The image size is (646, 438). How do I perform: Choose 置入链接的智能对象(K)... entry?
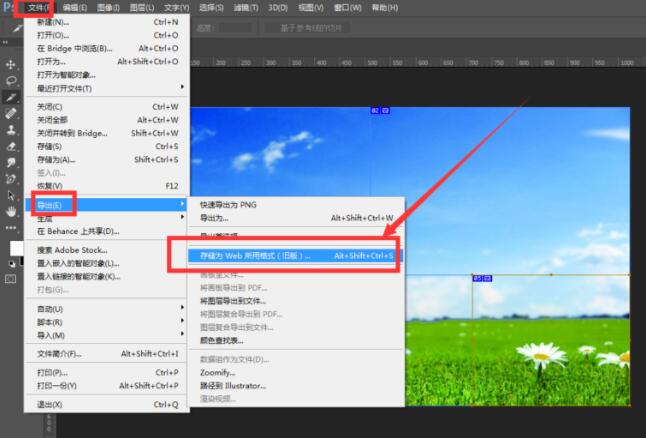click(107, 276)
